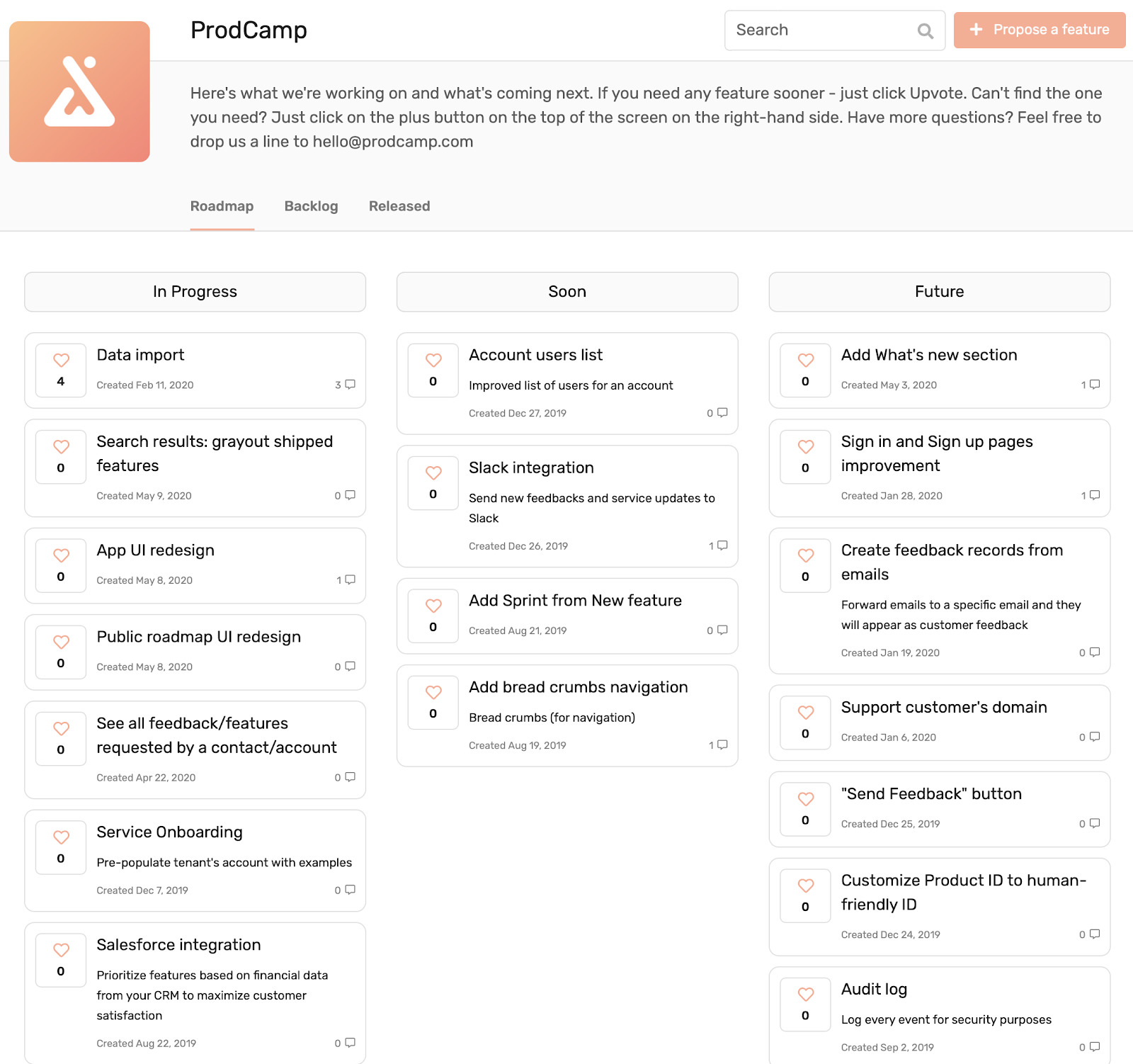Open the Released tab
Image resolution: width=1133 pixels, height=1064 pixels.
pos(399,206)
